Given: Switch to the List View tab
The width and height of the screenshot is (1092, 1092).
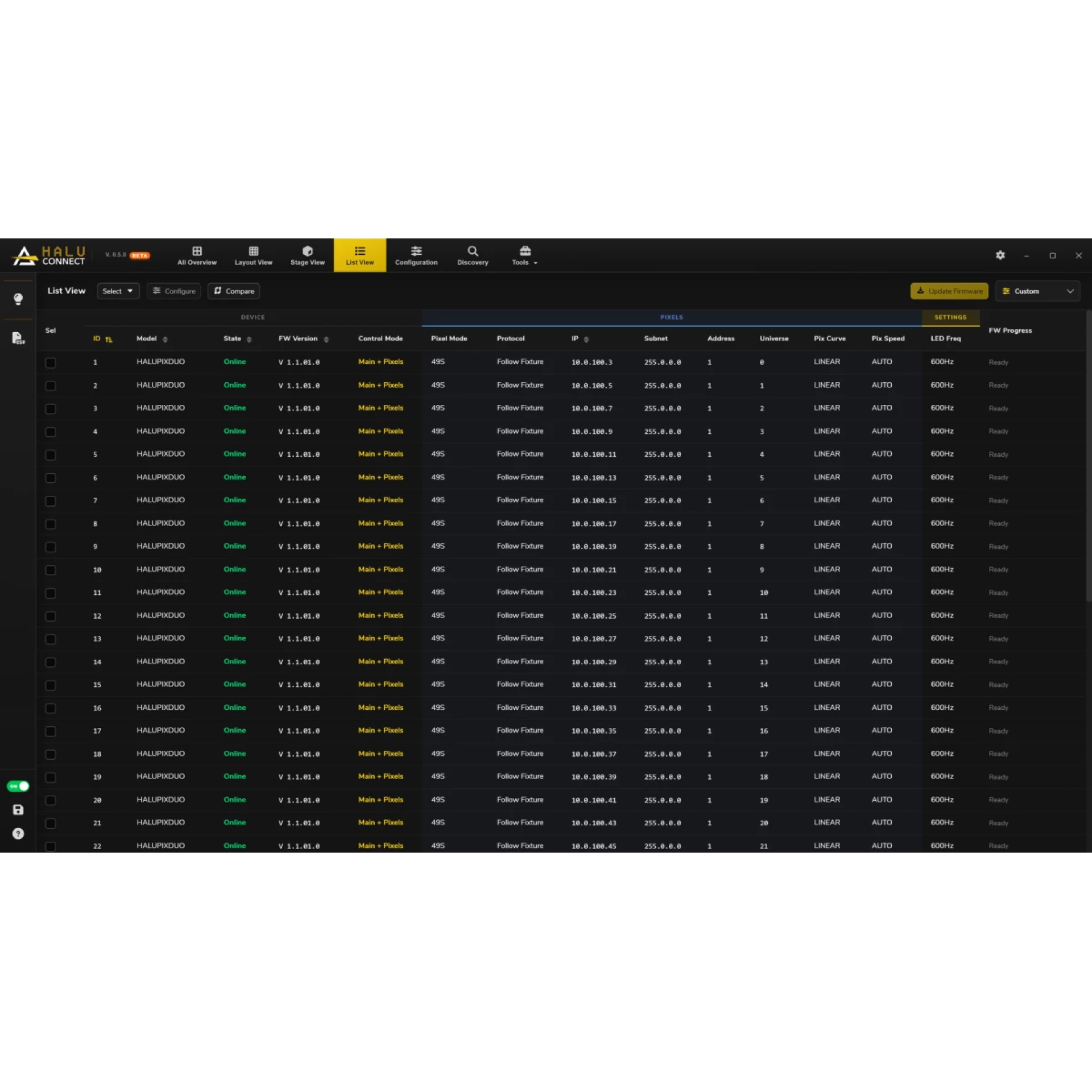Looking at the screenshot, I should tap(359, 255).
